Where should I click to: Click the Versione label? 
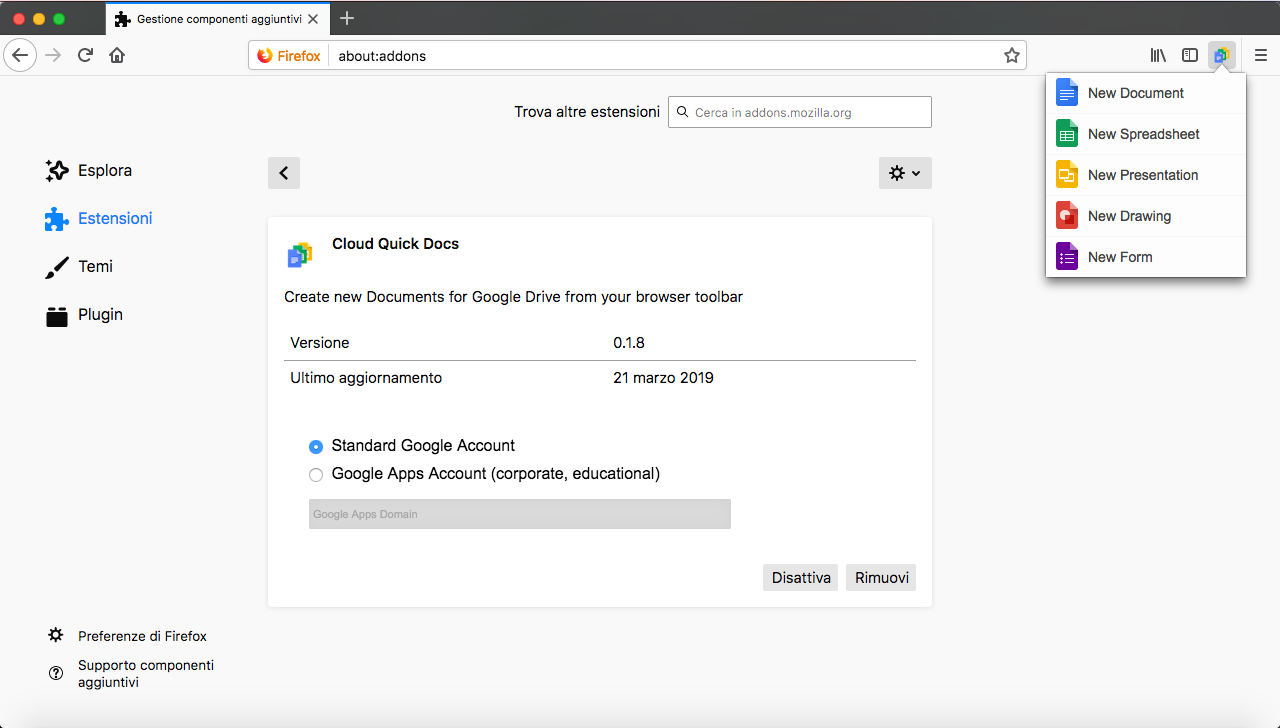pos(320,343)
